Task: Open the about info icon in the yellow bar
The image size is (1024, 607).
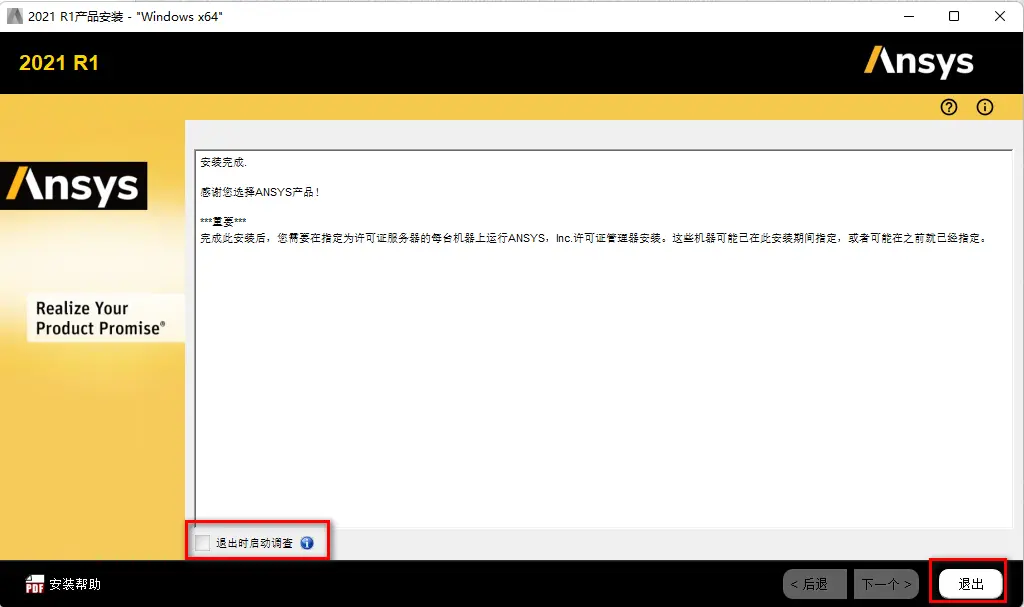Action: 984,107
